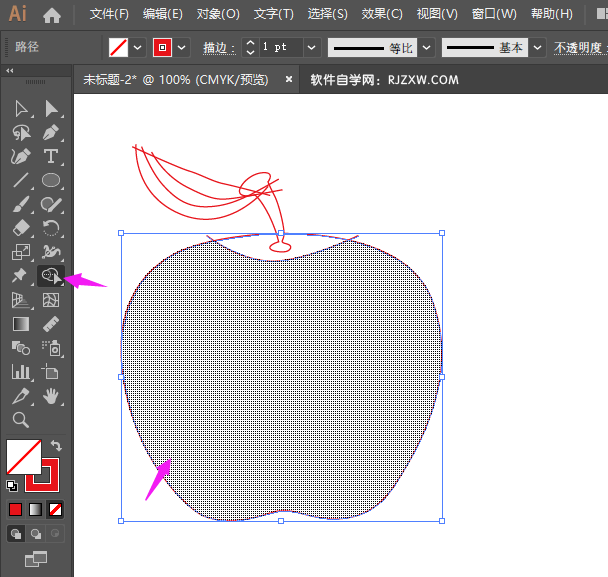Open the 效果(C) menu

pos(382,15)
